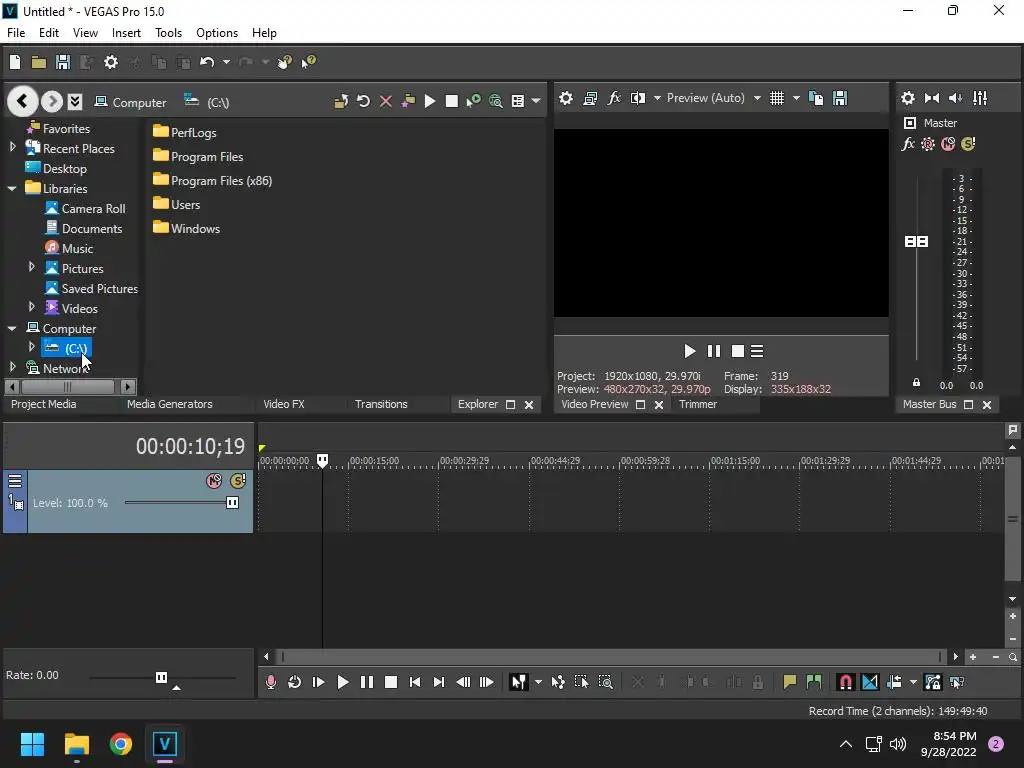Open the Undo history dropdown arrow
The image size is (1024, 768).
pyautogui.click(x=226, y=62)
